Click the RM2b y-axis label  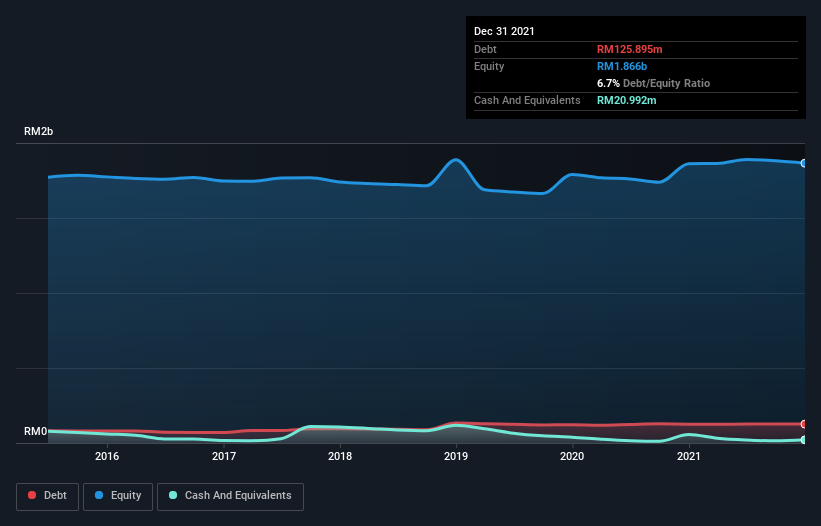click(x=38, y=131)
